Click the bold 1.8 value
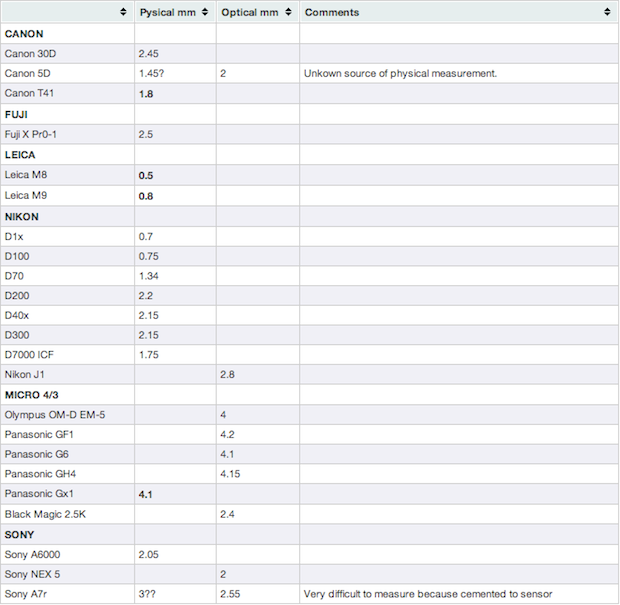 coord(146,94)
